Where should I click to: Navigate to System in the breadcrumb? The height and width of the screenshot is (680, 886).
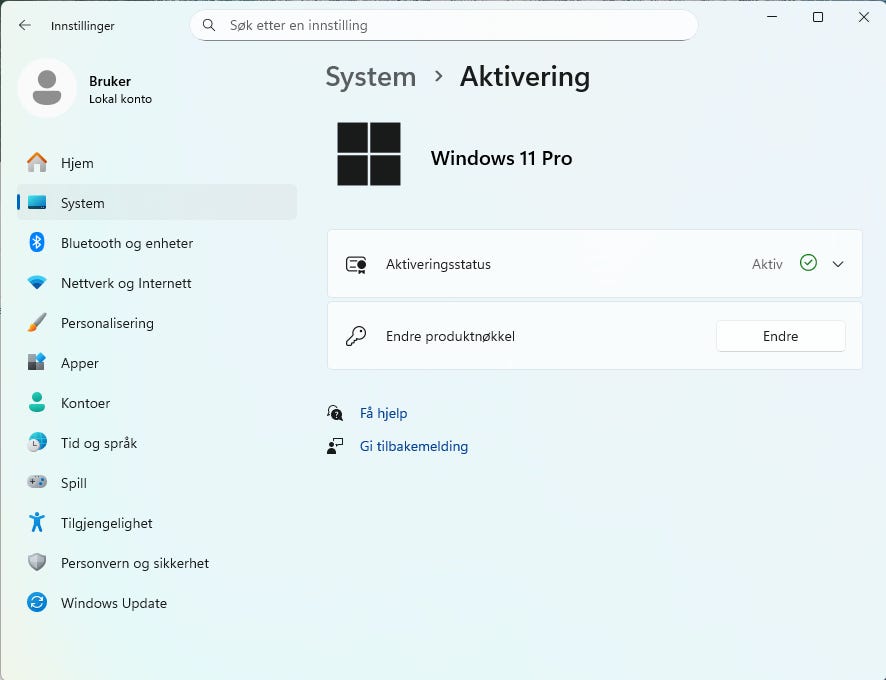coord(370,77)
